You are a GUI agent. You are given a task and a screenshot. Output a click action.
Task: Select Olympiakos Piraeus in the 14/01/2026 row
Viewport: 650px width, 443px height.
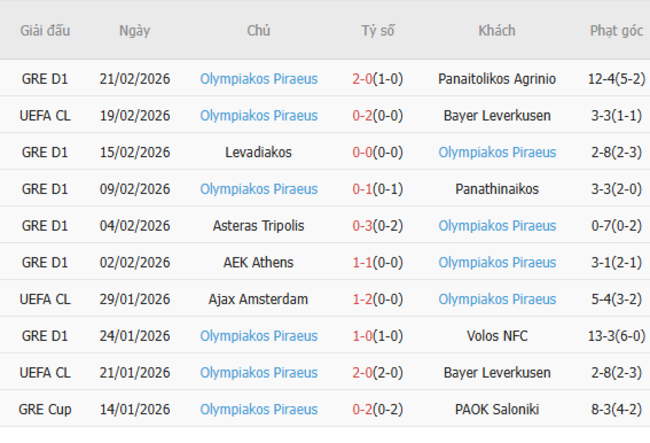click(x=259, y=409)
